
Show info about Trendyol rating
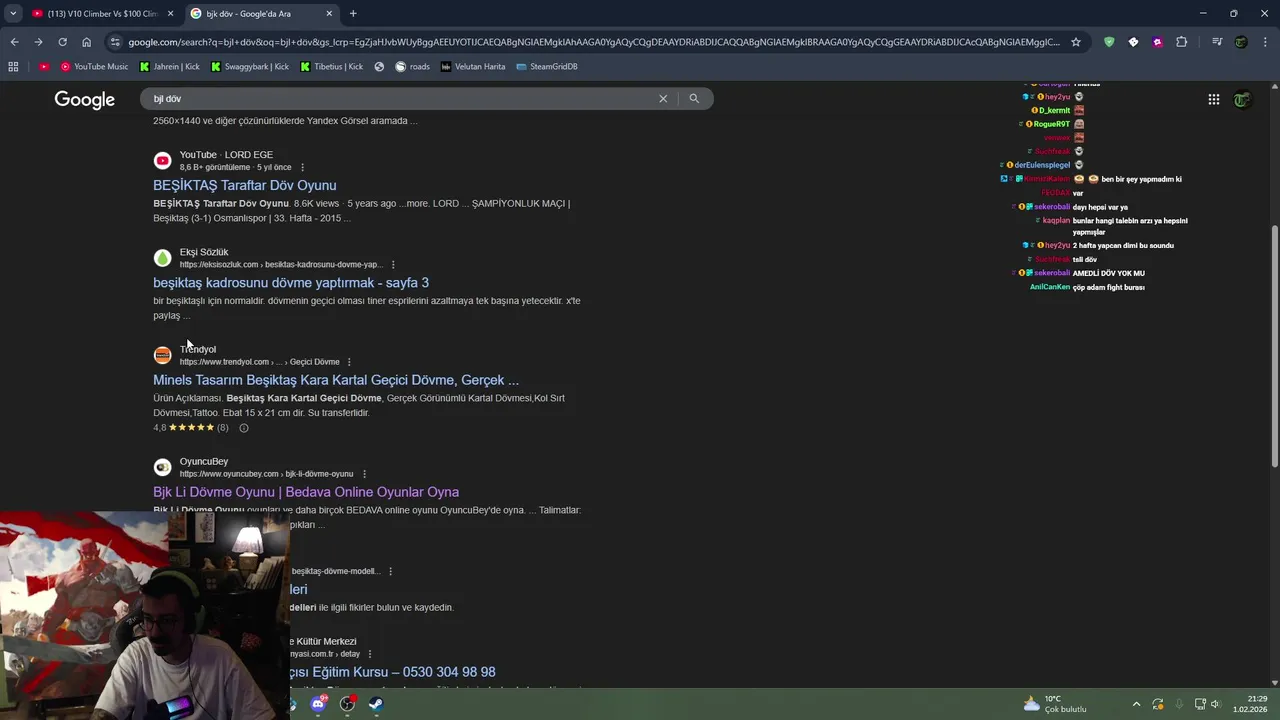click(x=243, y=428)
